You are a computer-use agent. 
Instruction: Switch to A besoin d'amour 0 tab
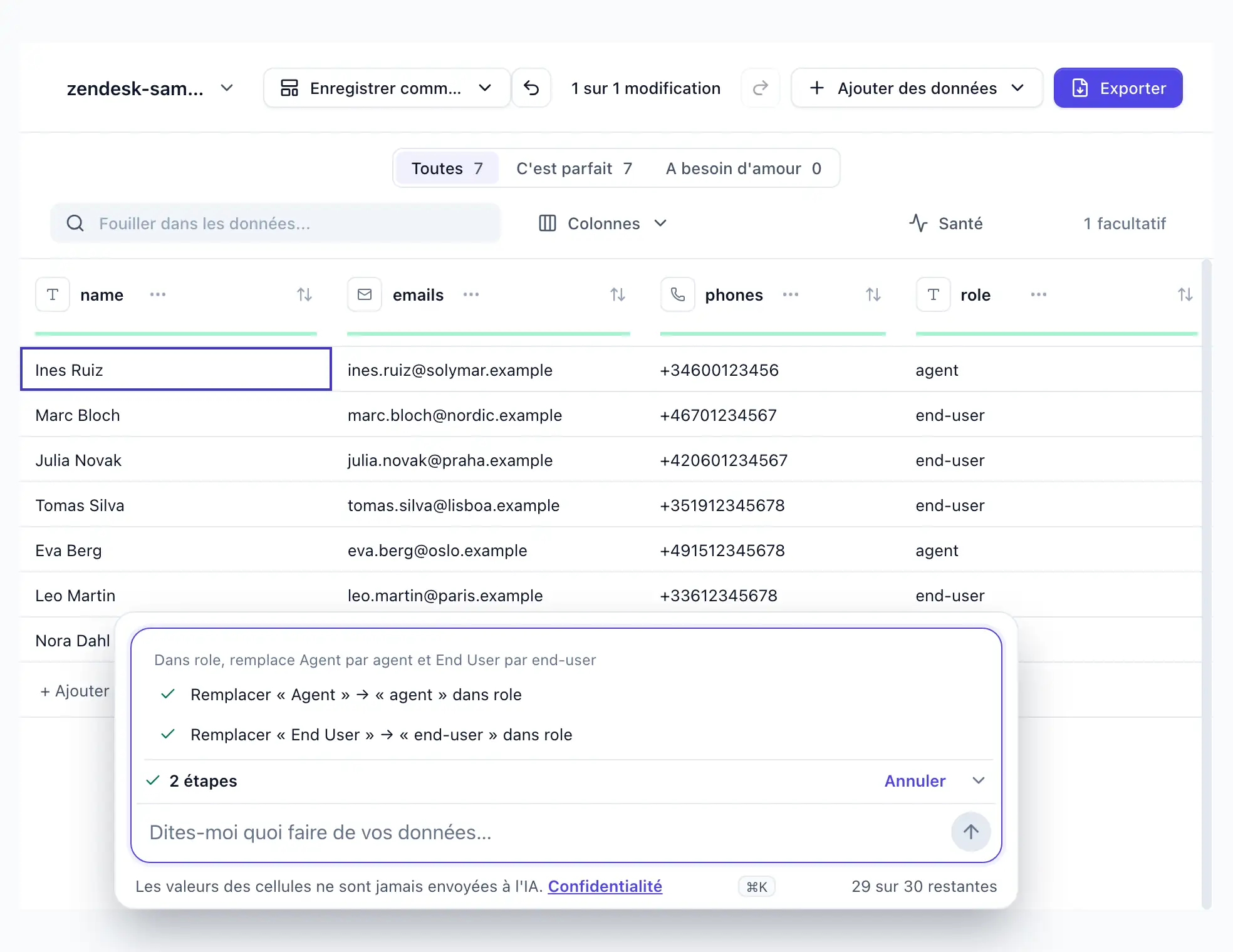point(744,168)
